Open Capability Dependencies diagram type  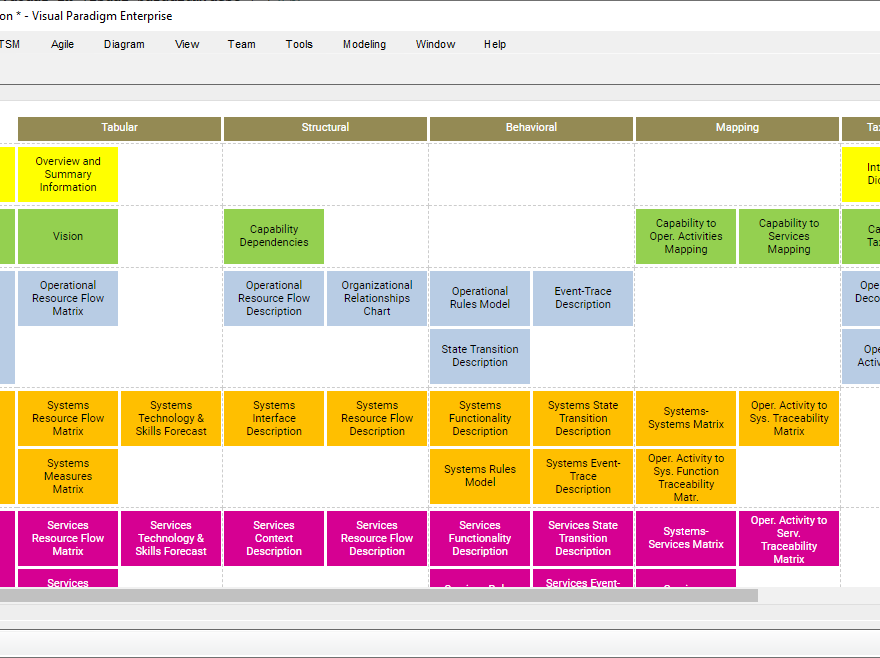(274, 236)
